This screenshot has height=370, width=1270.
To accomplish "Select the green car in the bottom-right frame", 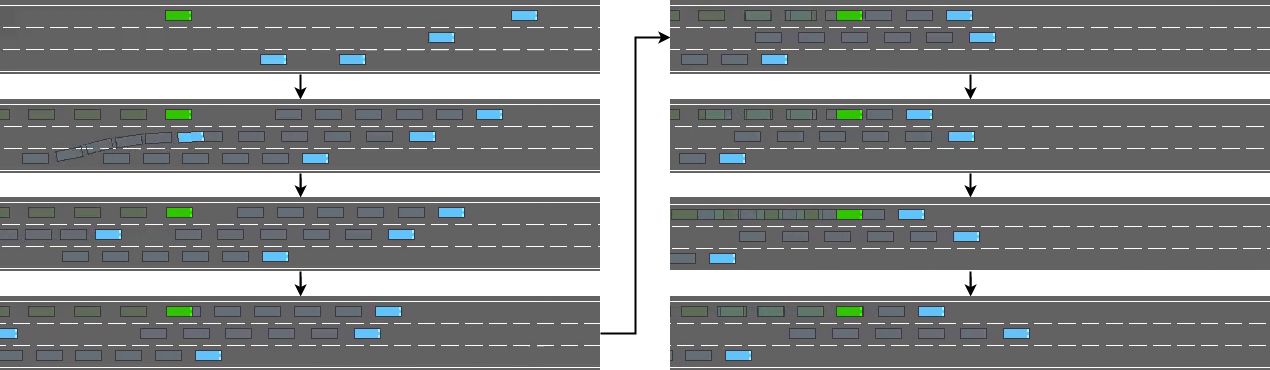I will [849, 312].
